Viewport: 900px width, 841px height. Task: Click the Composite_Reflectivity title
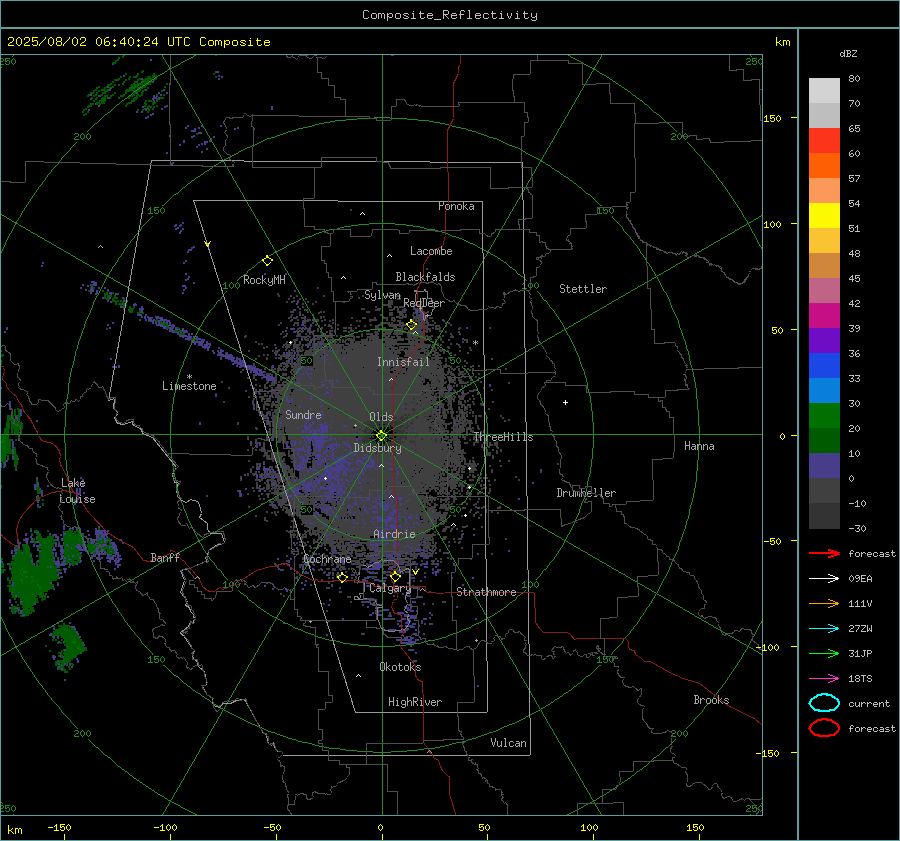click(x=450, y=15)
